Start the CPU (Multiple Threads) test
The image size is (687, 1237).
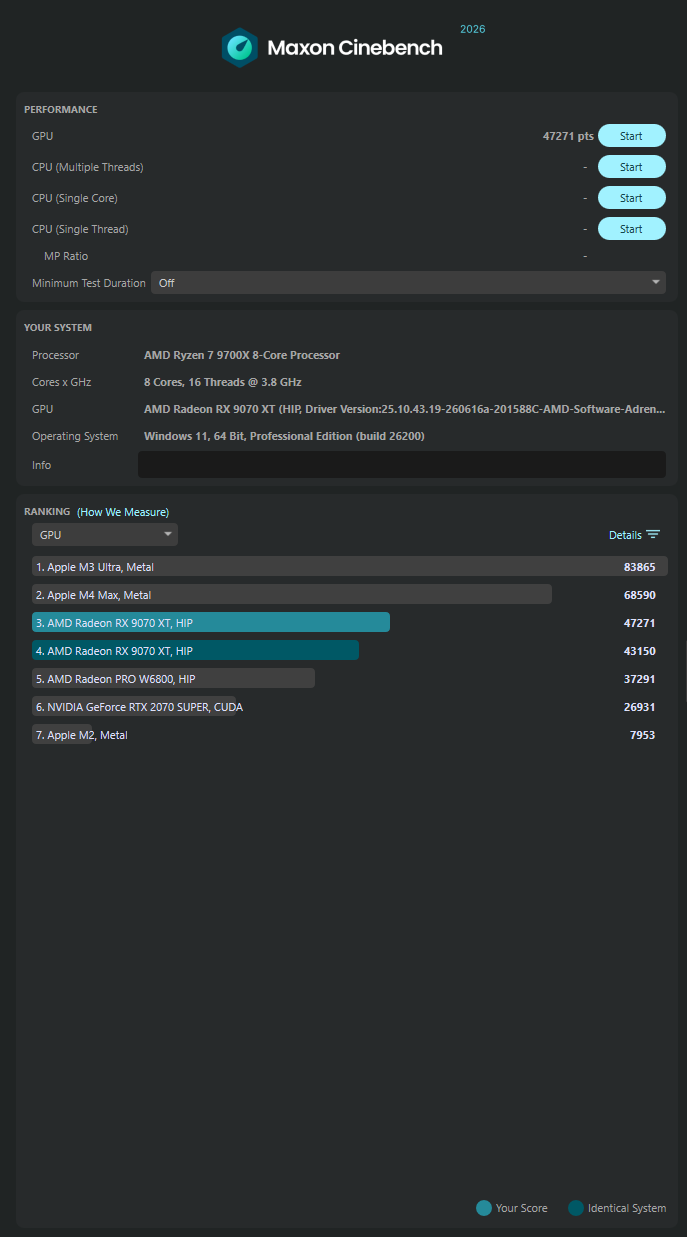(631, 167)
